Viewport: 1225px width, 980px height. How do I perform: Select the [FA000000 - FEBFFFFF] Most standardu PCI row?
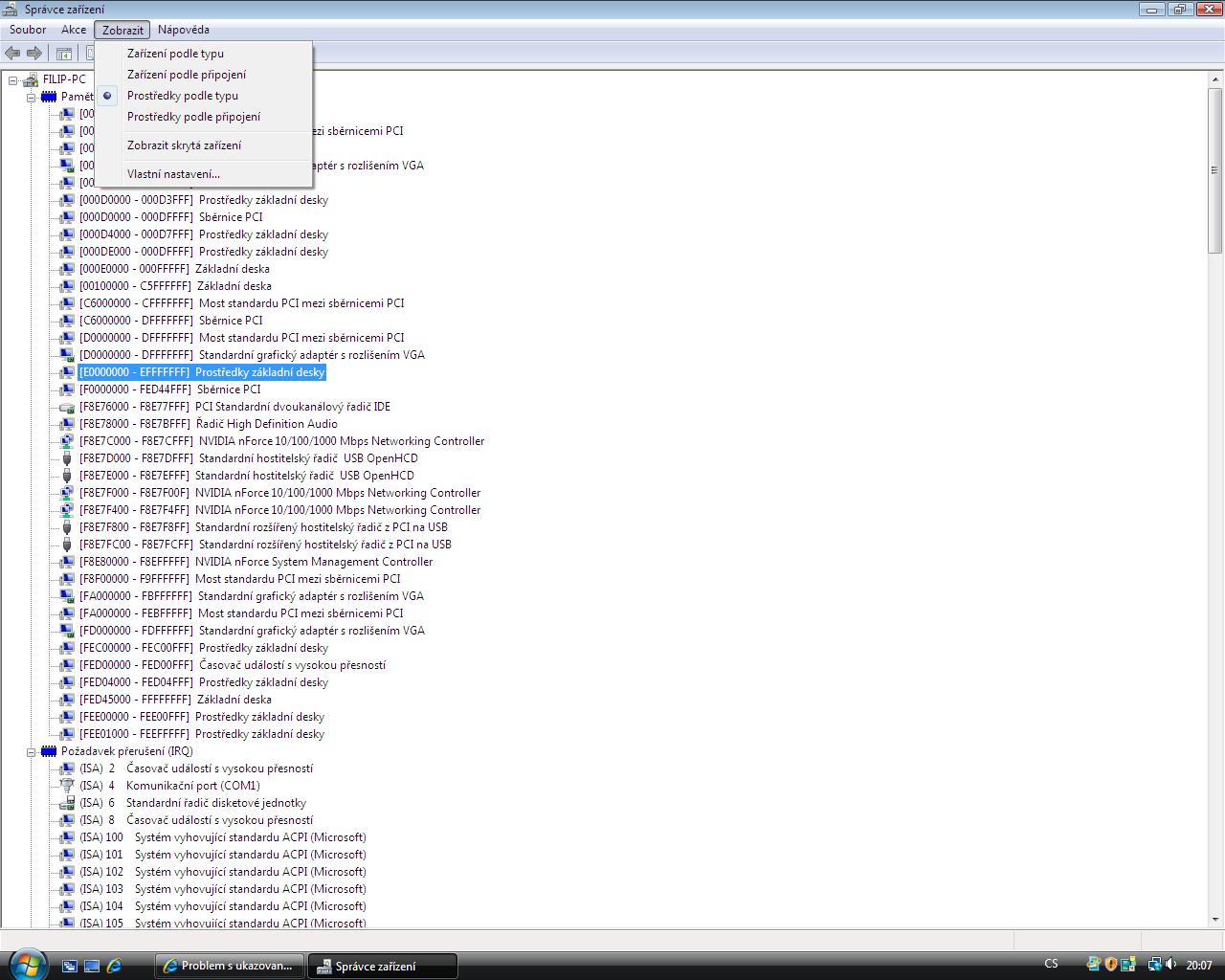(x=241, y=613)
